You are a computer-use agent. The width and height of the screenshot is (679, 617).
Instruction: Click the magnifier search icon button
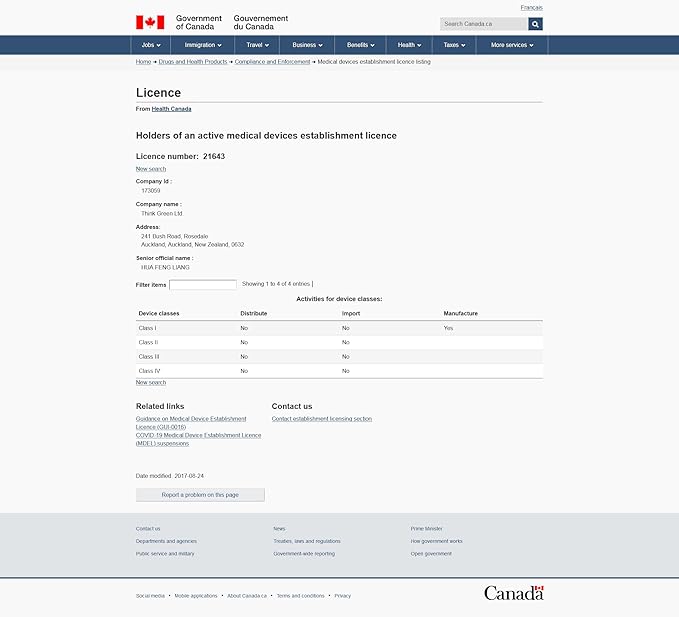pyautogui.click(x=535, y=24)
